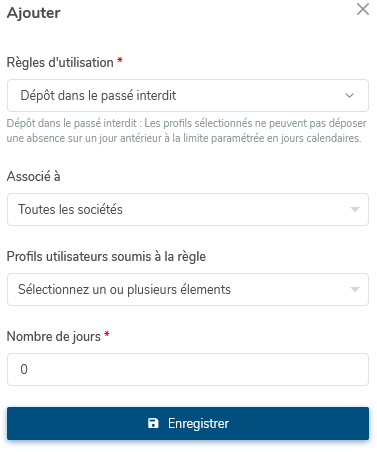Click the arrow icon in the Profils utilisateurs field
Image resolution: width=377 pixels, height=452 pixels.
pyautogui.click(x=355, y=289)
